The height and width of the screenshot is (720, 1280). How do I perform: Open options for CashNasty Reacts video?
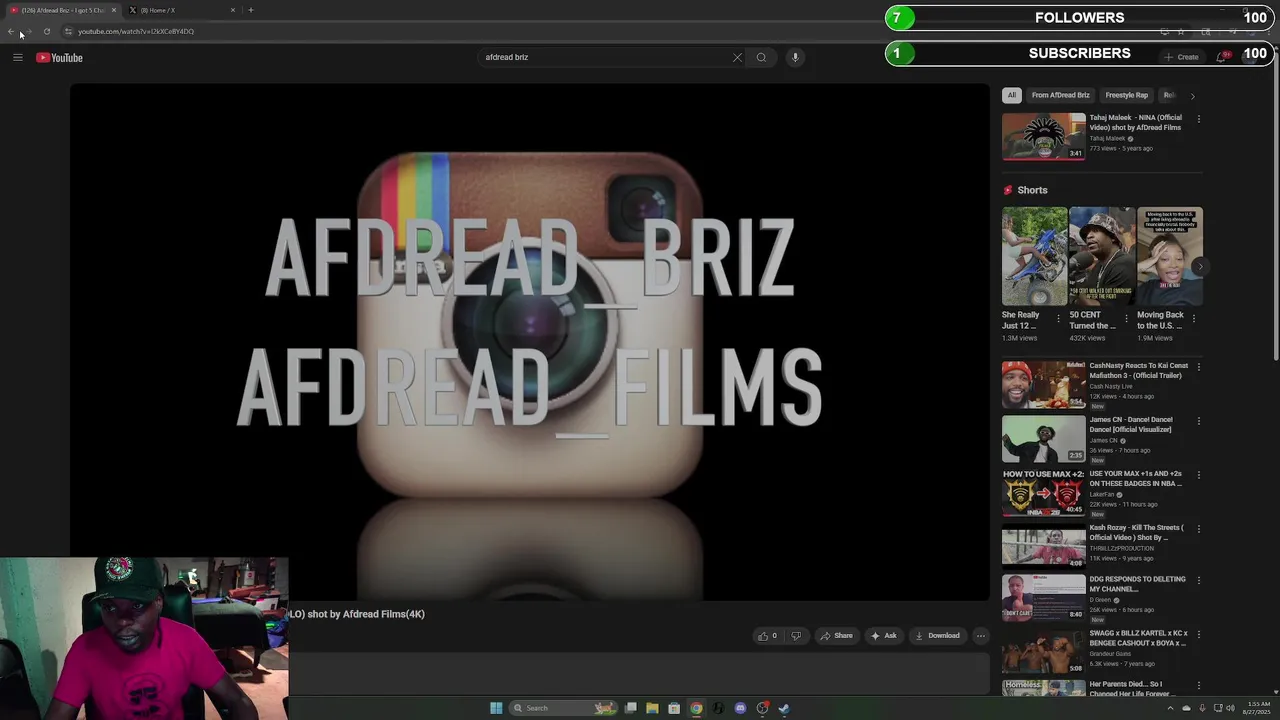tap(1198, 367)
